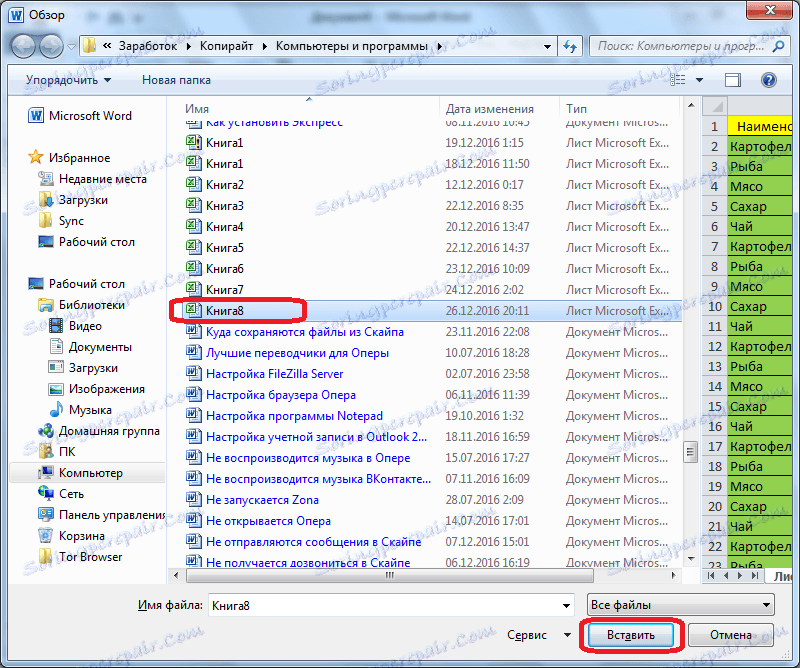800x668 pixels.
Task: Click the Tor Browser folder icon
Action: tap(45, 556)
